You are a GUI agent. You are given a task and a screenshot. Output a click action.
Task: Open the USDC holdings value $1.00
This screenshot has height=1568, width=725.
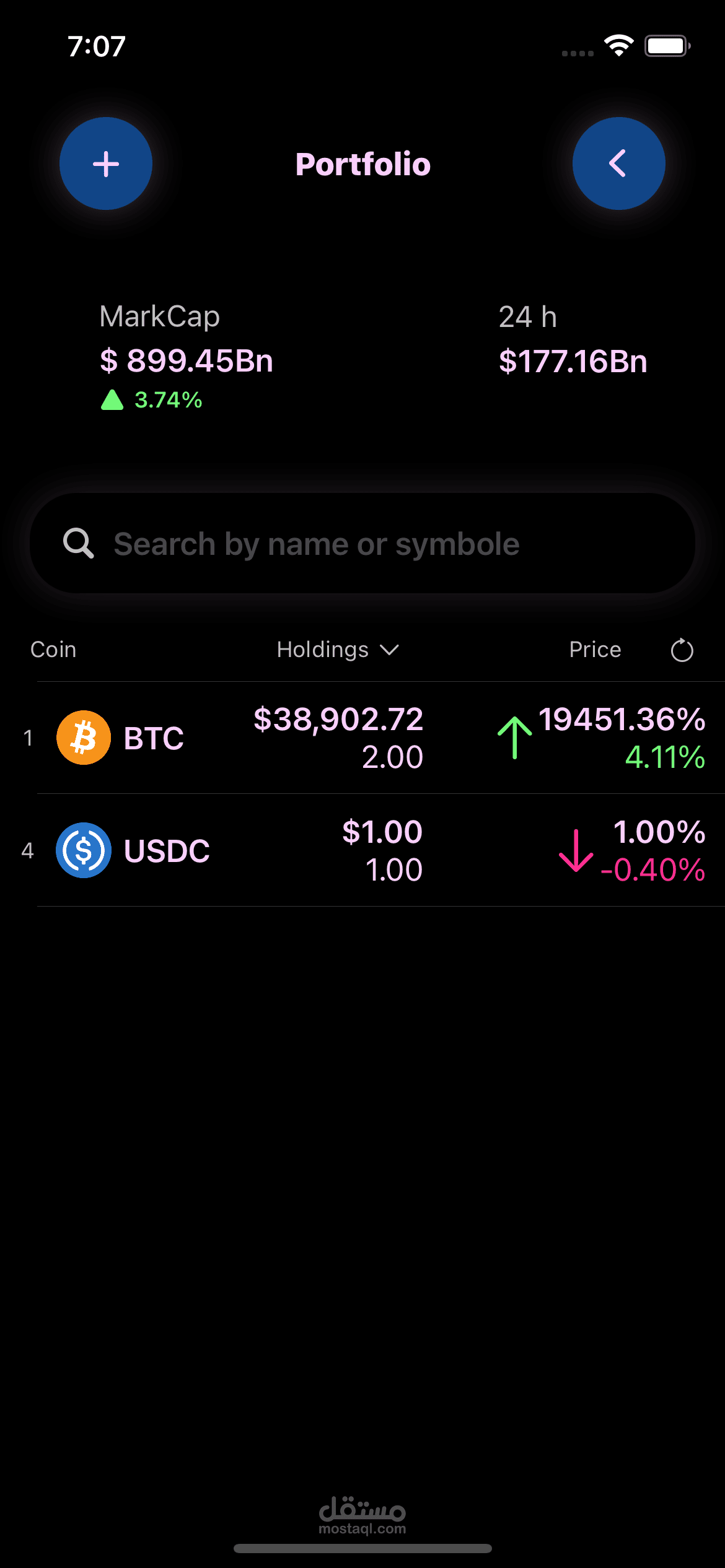point(382,832)
